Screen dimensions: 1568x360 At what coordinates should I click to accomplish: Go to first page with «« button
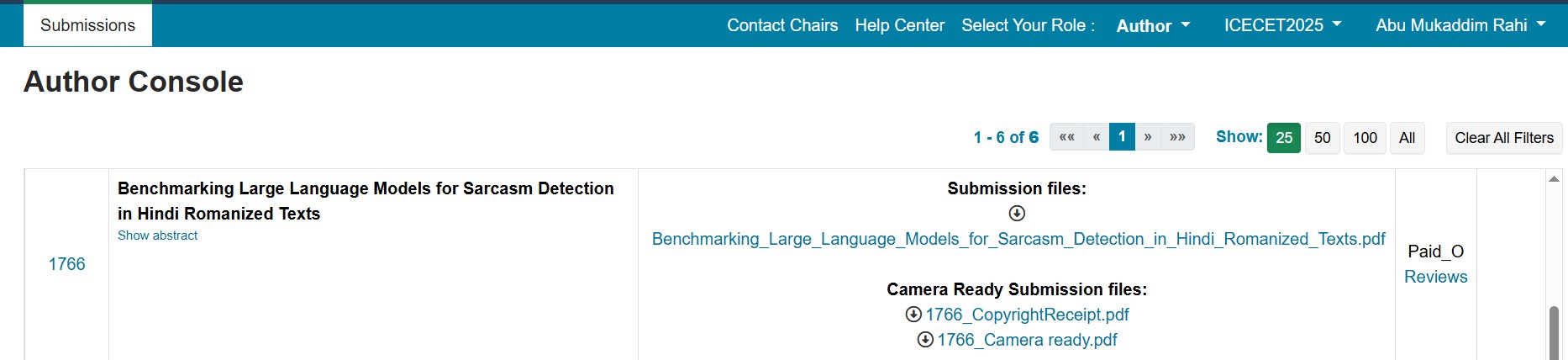[x=1067, y=137]
